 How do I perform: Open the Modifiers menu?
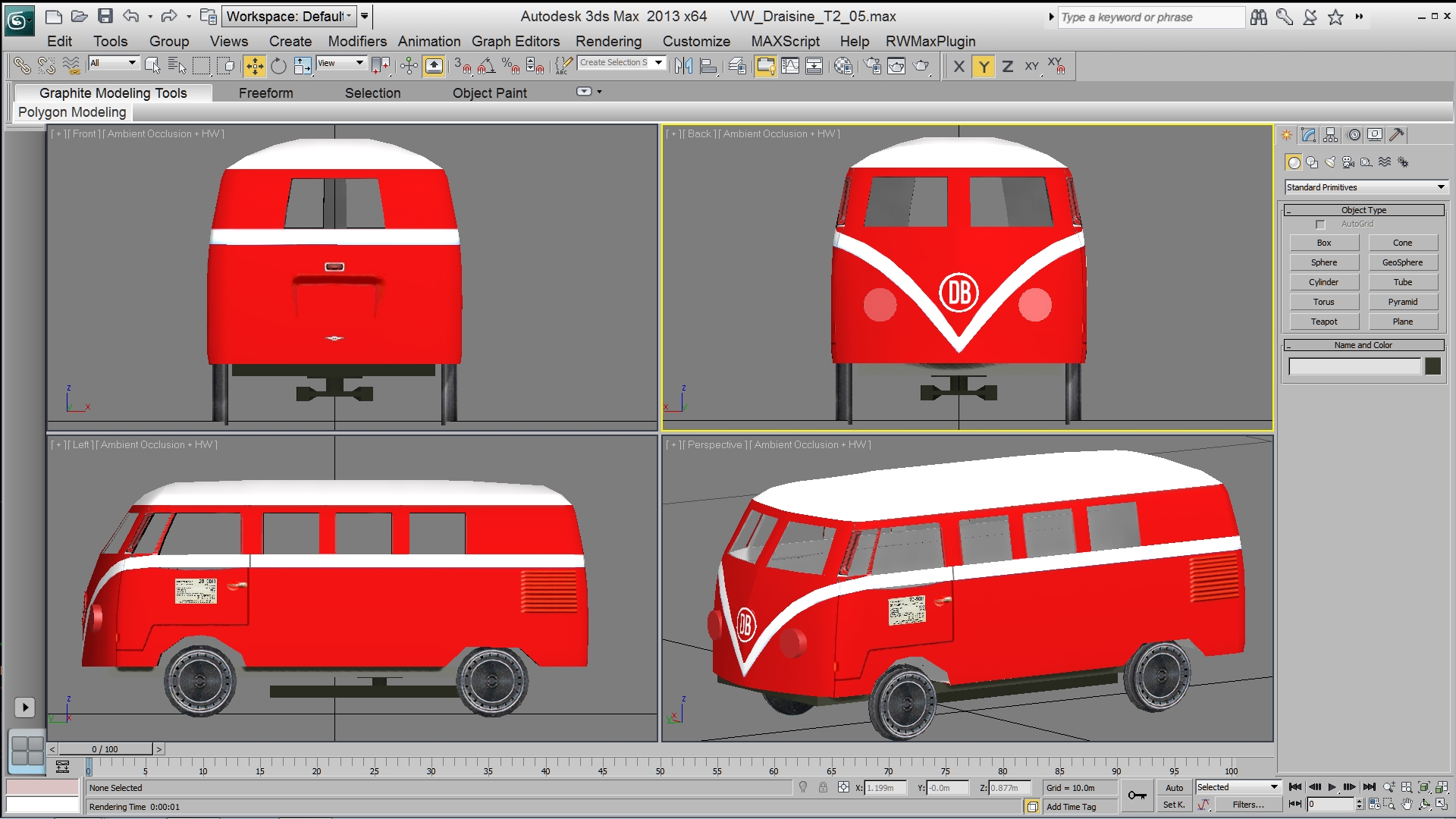tap(357, 41)
